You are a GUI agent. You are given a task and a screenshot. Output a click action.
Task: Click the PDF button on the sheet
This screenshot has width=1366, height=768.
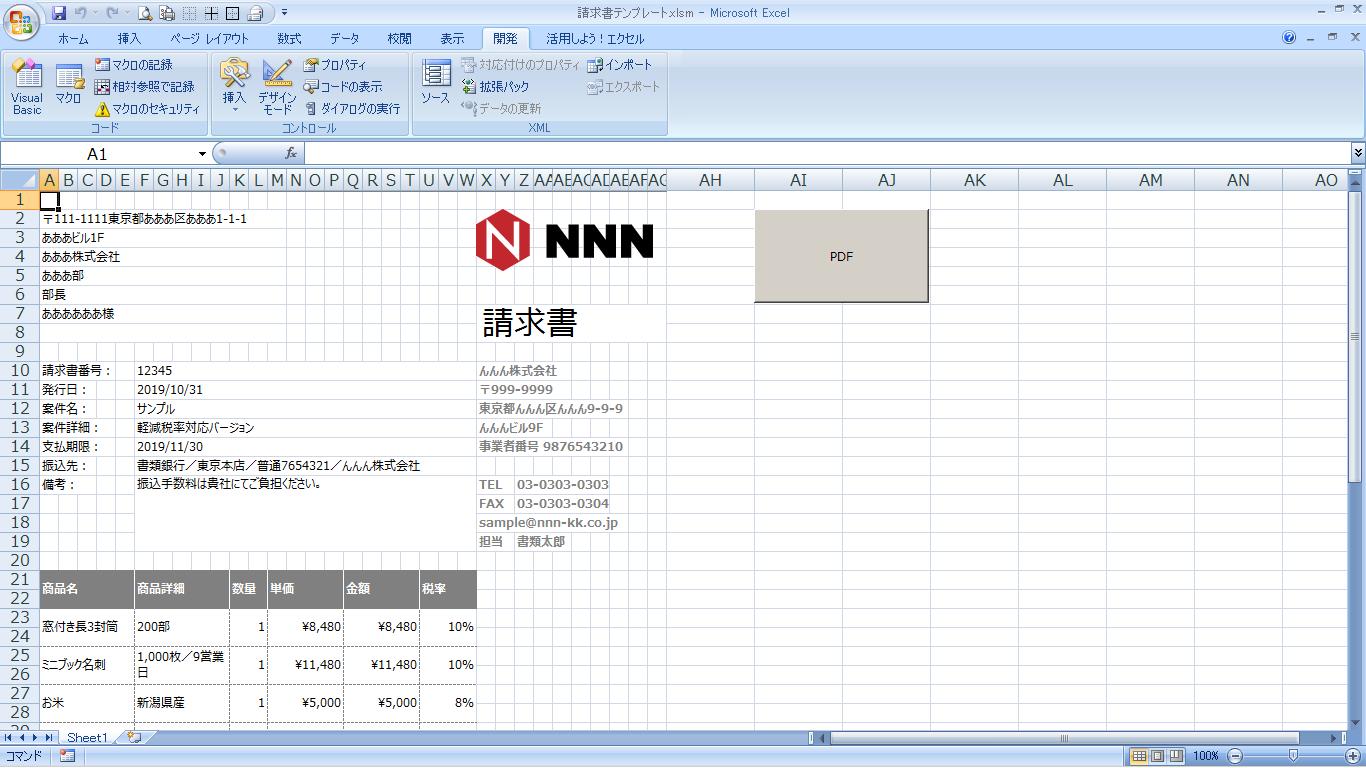(x=841, y=256)
